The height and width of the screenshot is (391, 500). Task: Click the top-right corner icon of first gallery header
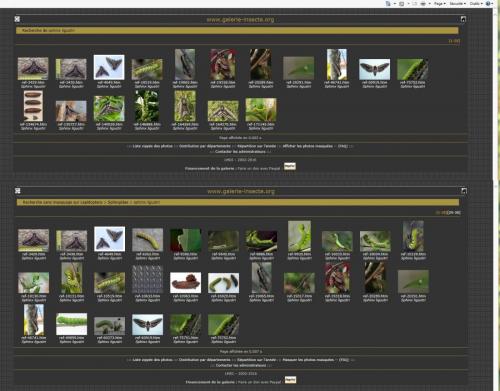coord(463,19)
